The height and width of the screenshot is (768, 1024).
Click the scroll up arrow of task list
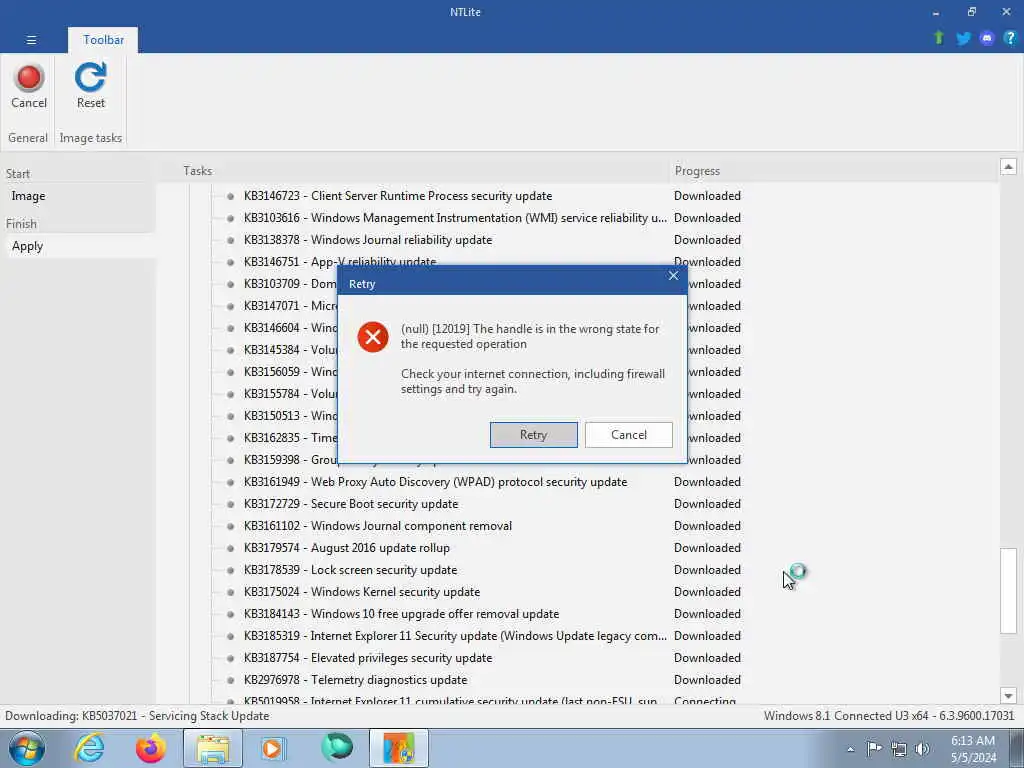pyautogui.click(x=1008, y=167)
